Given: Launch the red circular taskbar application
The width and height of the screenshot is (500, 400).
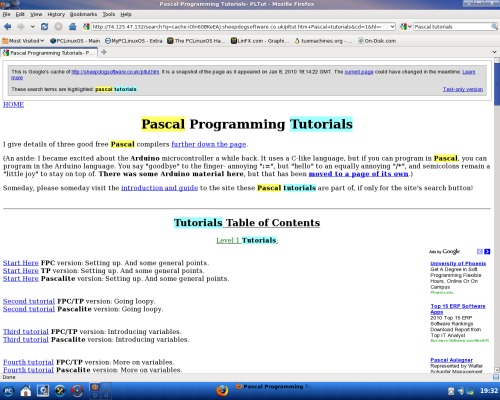Looking at the screenshot, I should (x=77, y=391).
